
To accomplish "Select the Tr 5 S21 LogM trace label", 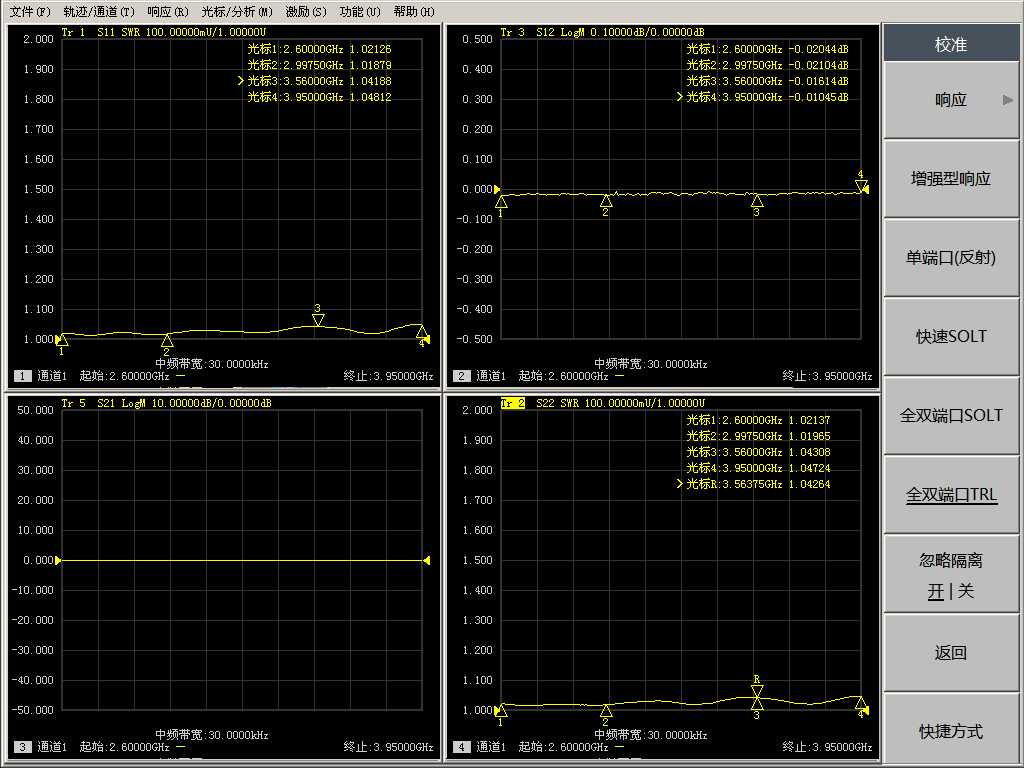I will [x=166, y=403].
